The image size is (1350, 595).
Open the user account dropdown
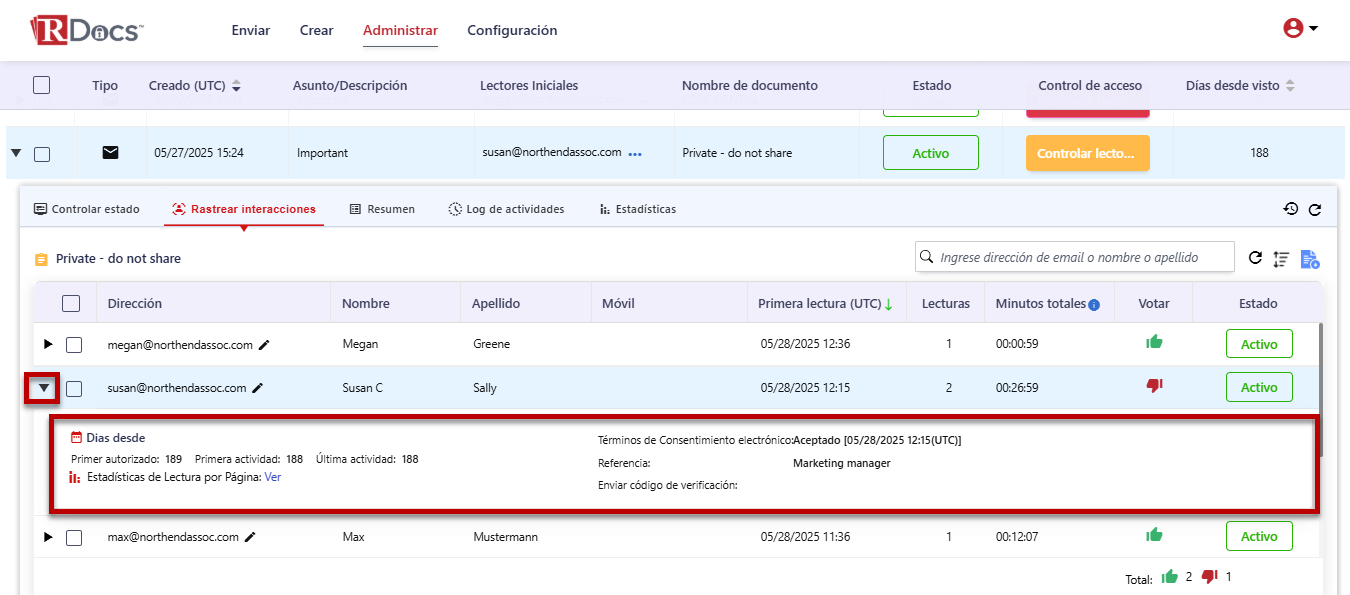click(x=1300, y=29)
